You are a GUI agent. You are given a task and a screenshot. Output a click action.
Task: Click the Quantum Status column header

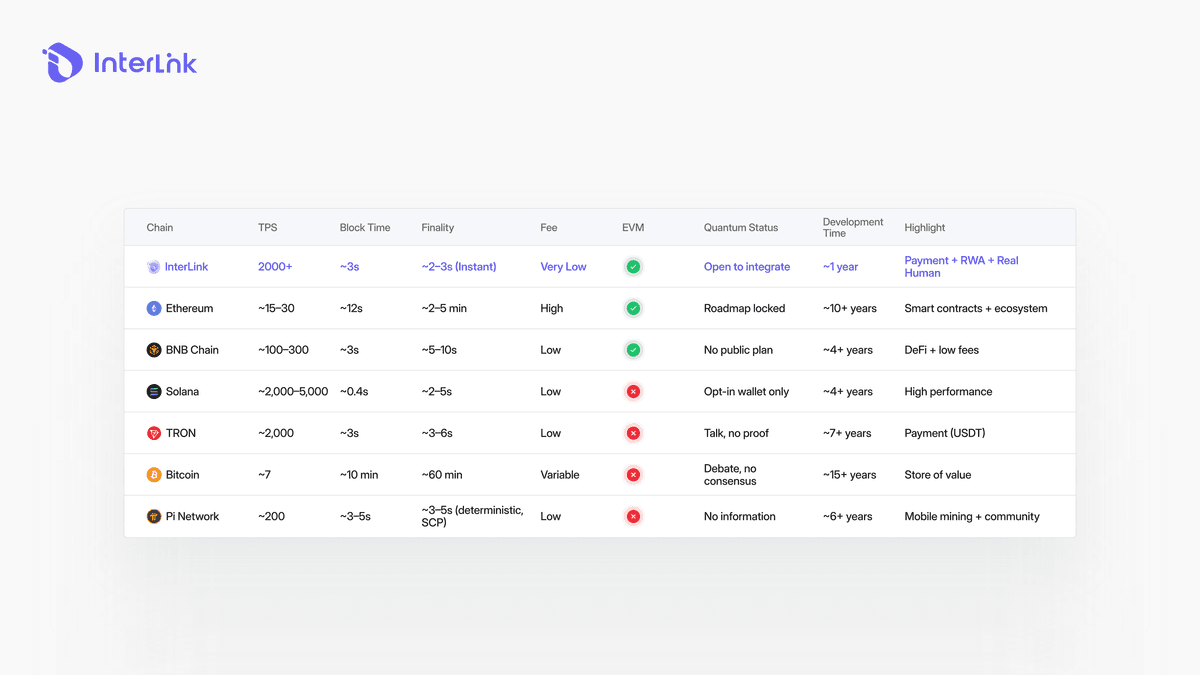coord(741,228)
